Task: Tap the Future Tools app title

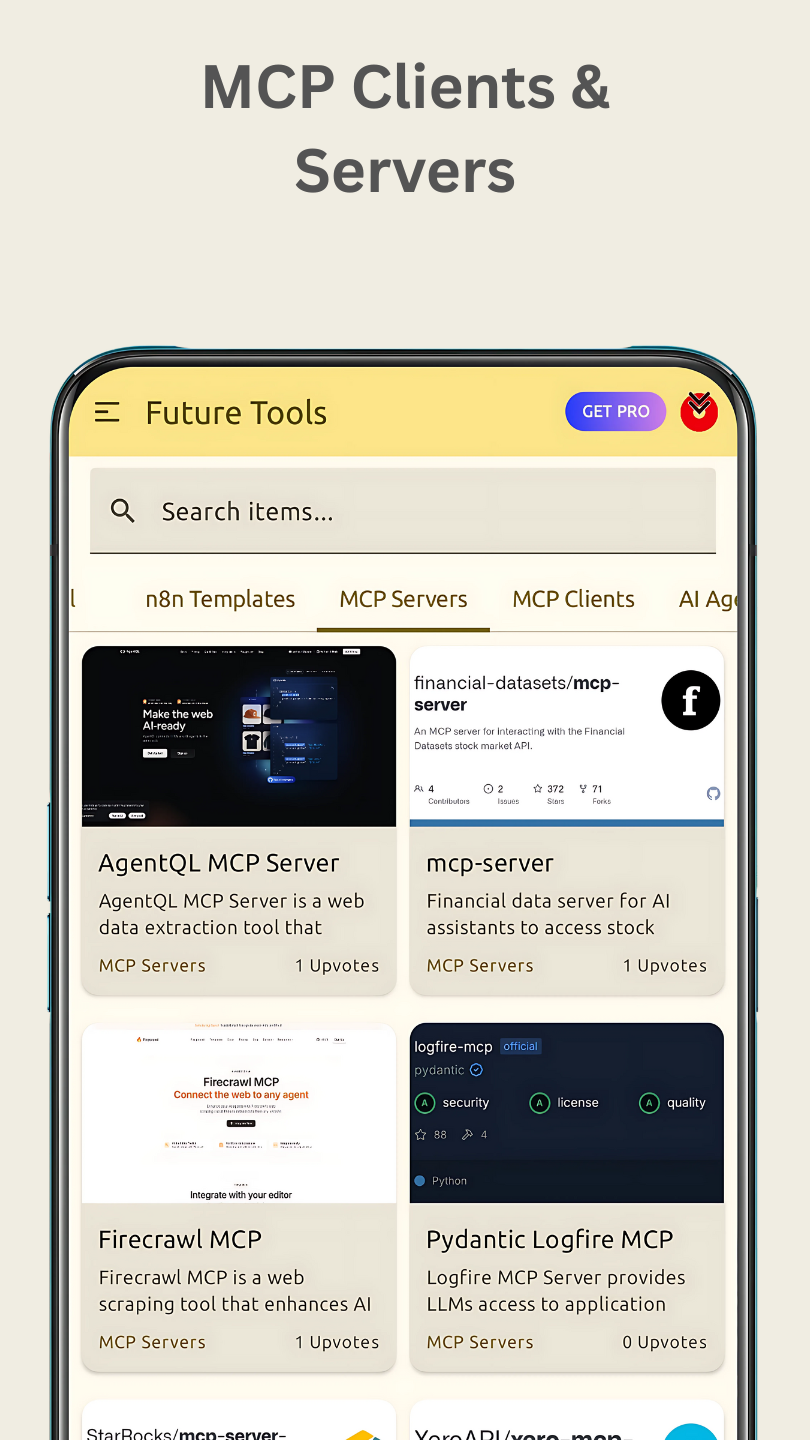Action: [236, 412]
